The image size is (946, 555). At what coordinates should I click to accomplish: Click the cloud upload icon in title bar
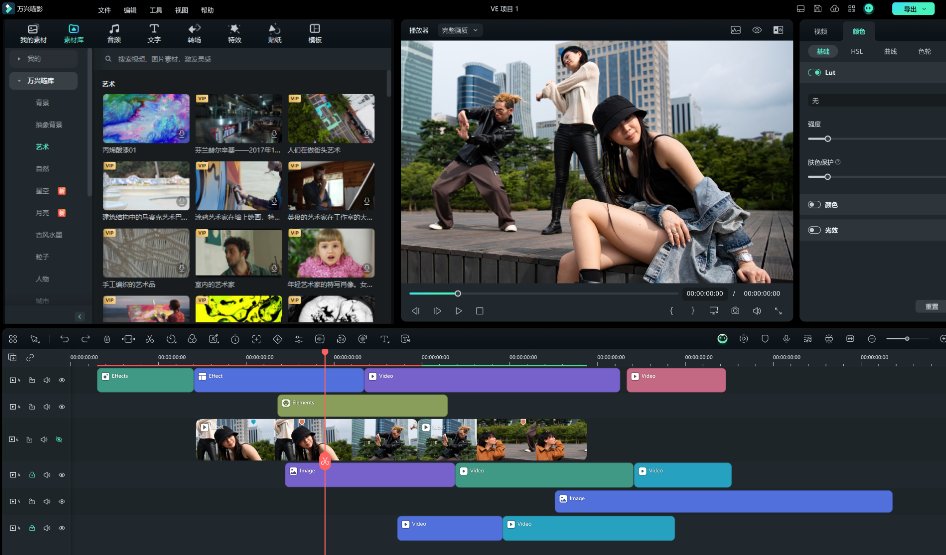[834, 9]
